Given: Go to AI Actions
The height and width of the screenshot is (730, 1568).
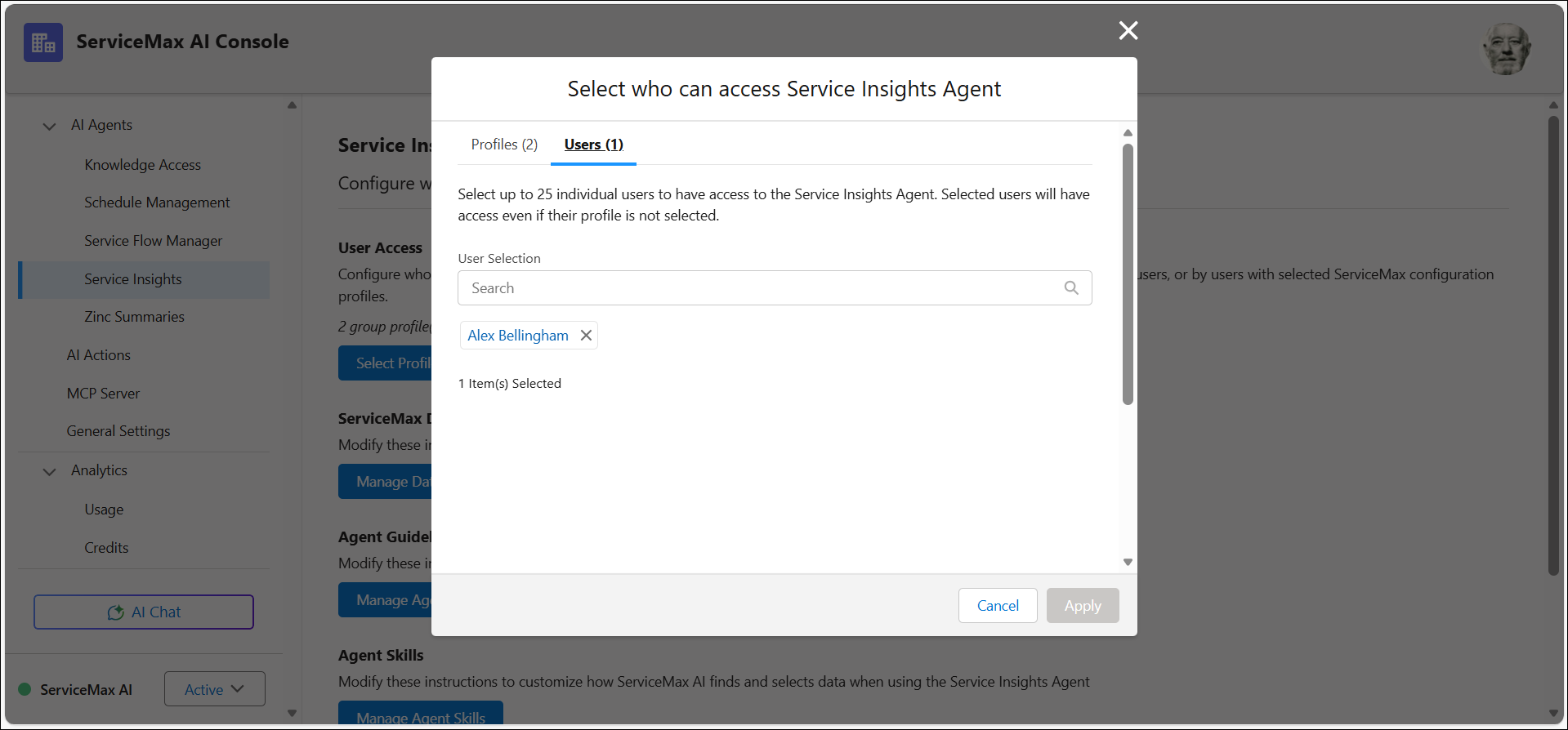Looking at the screenshot, I should point(98,355).
